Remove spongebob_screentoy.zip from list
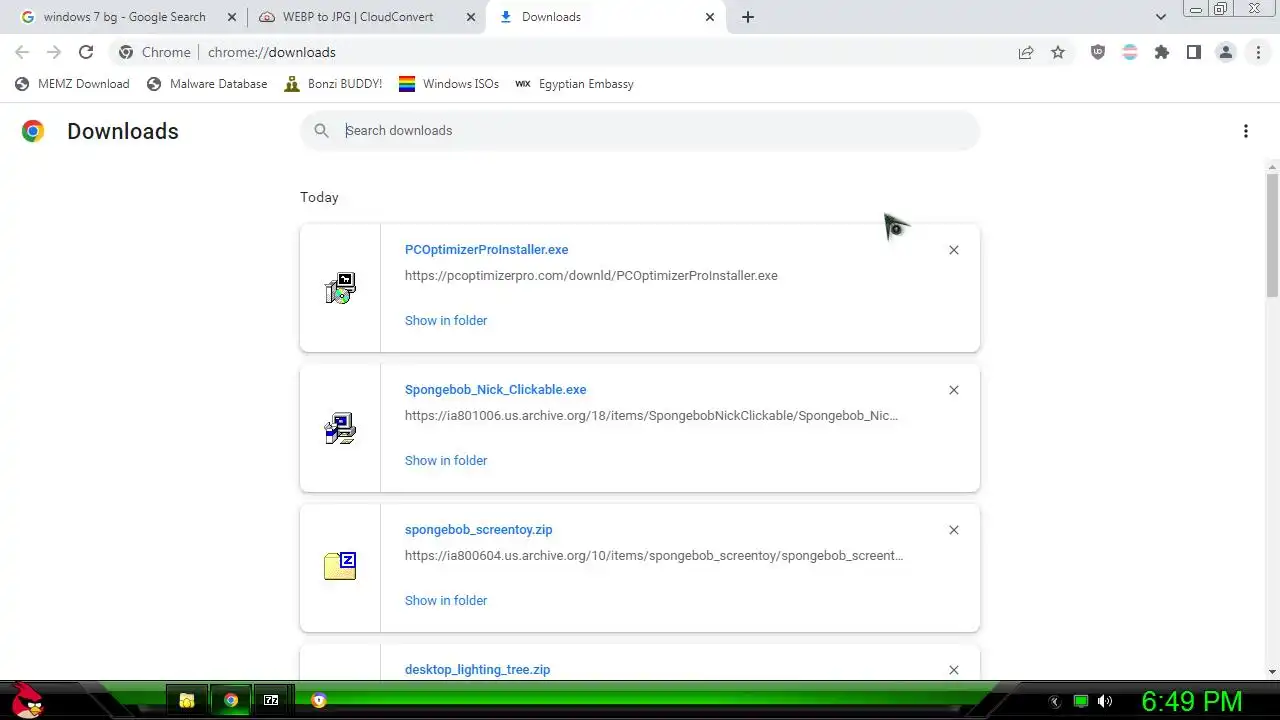Viewport: 1280px width, 720px height. point(954,530)
